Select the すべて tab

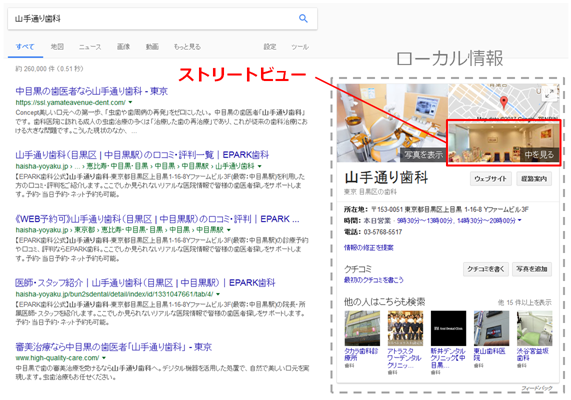tap(25, 47)
